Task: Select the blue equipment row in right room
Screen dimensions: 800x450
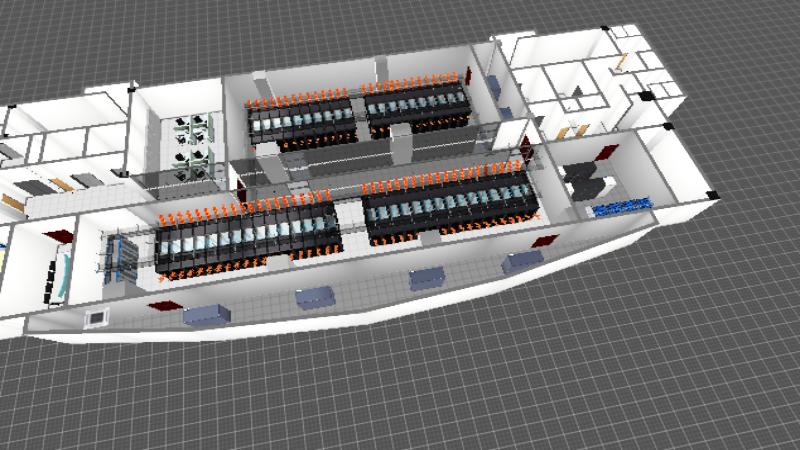Action: pos(621,207)
